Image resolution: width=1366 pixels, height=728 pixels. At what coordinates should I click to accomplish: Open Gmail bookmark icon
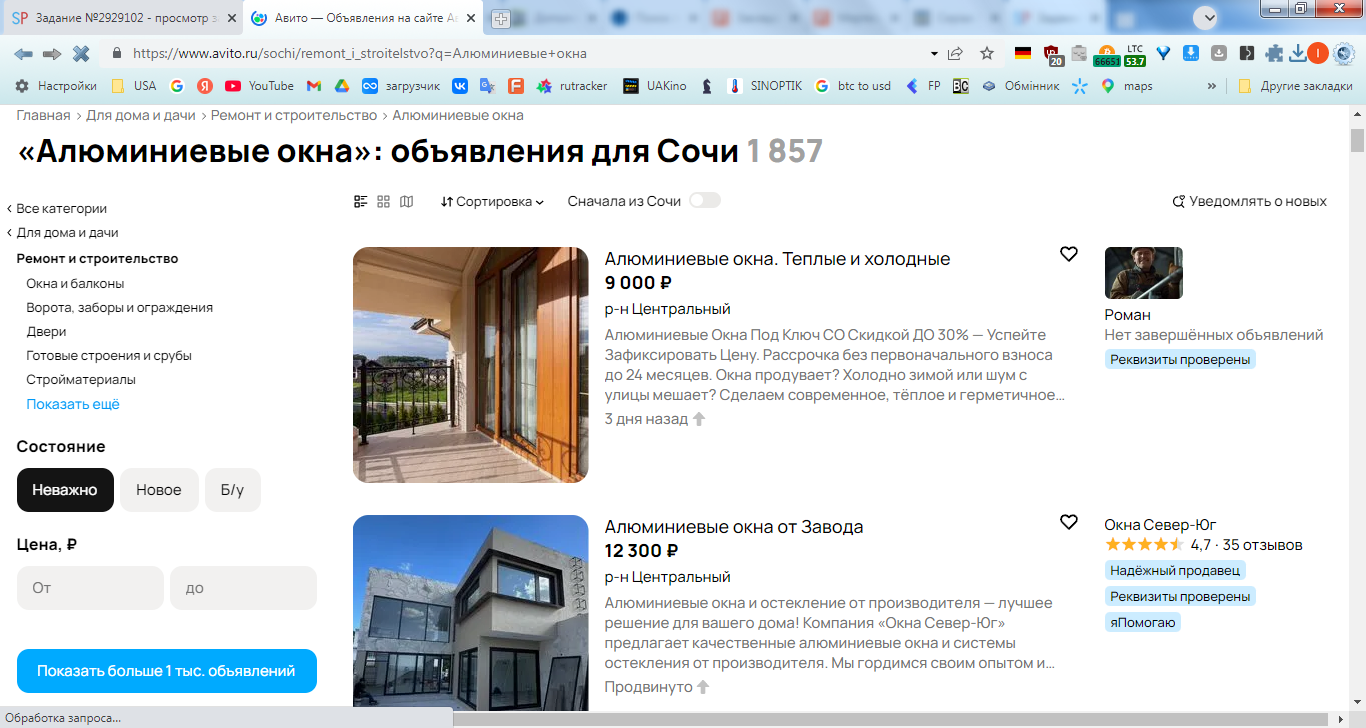(x=314, y=86)
